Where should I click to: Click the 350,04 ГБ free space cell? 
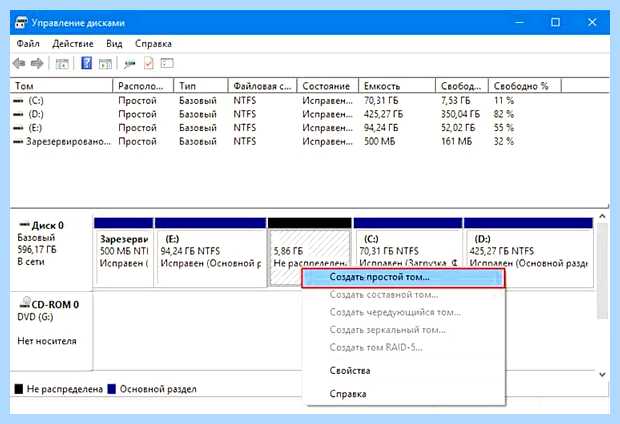point(461,114)
